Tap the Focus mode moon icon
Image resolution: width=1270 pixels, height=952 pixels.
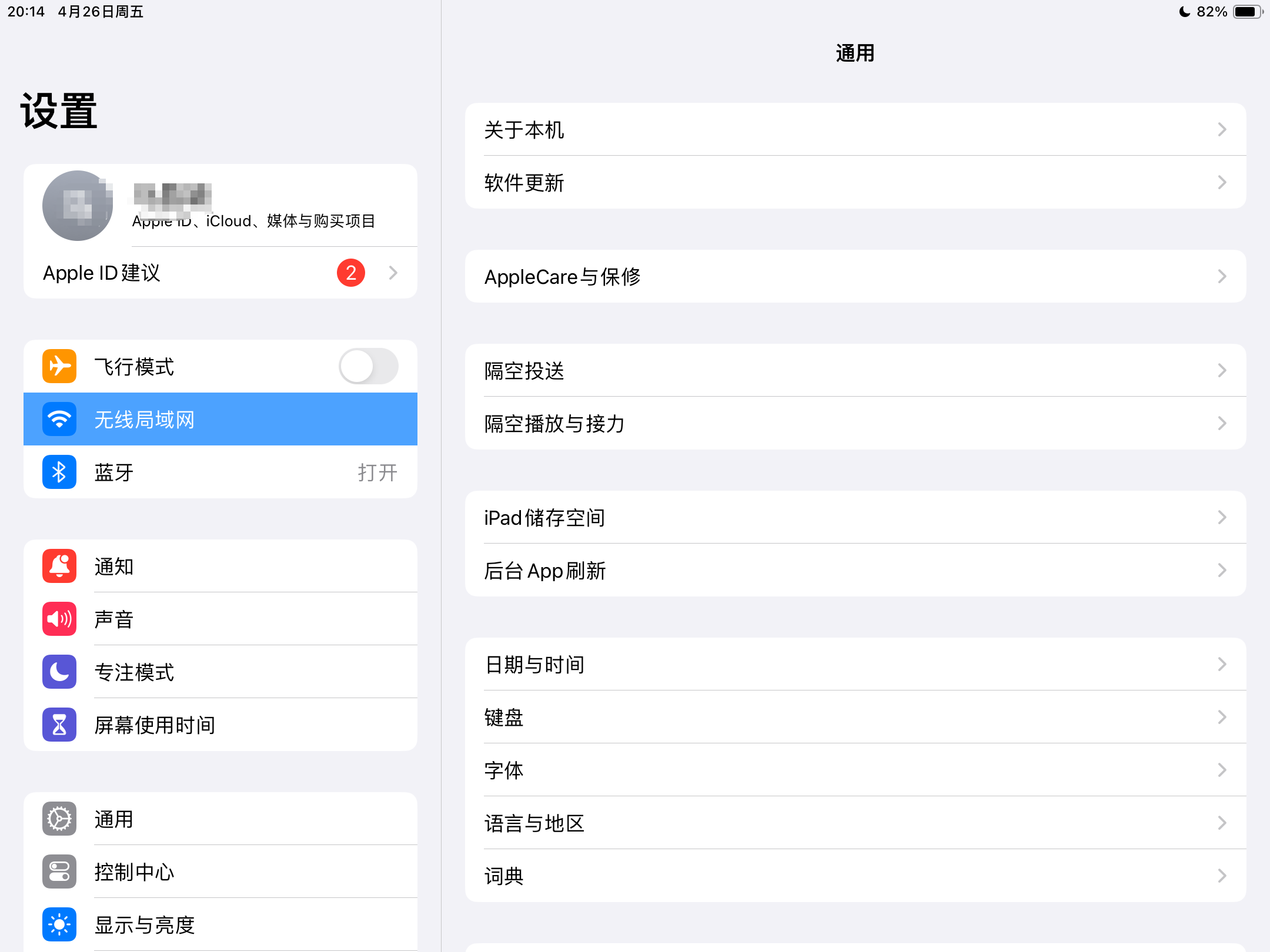[59, 672]
